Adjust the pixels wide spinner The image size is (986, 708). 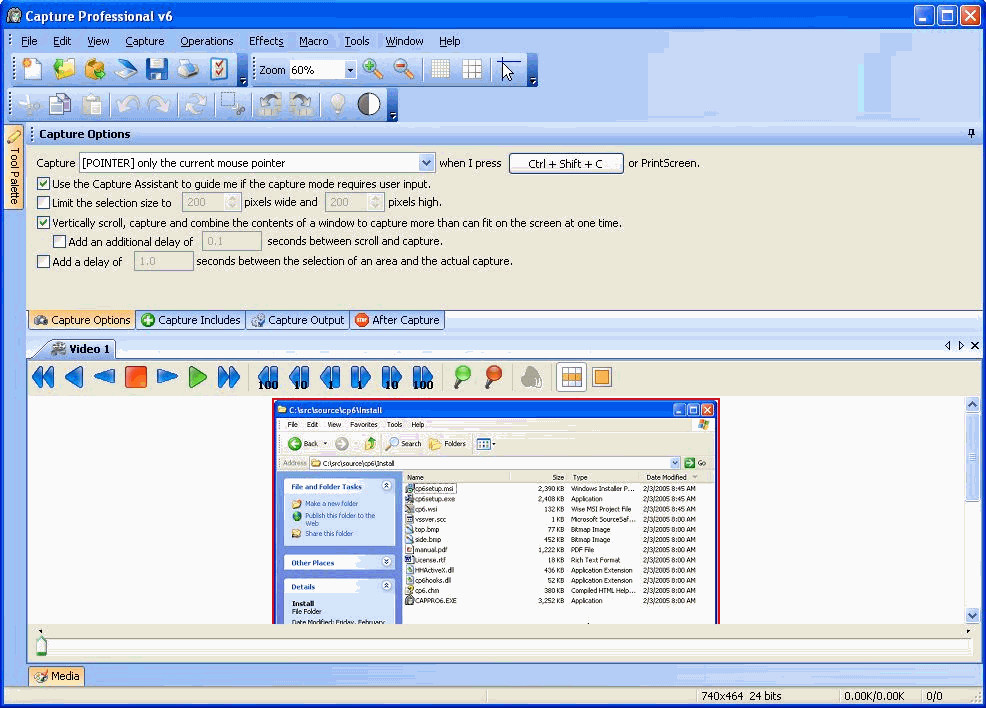(232, 202)
